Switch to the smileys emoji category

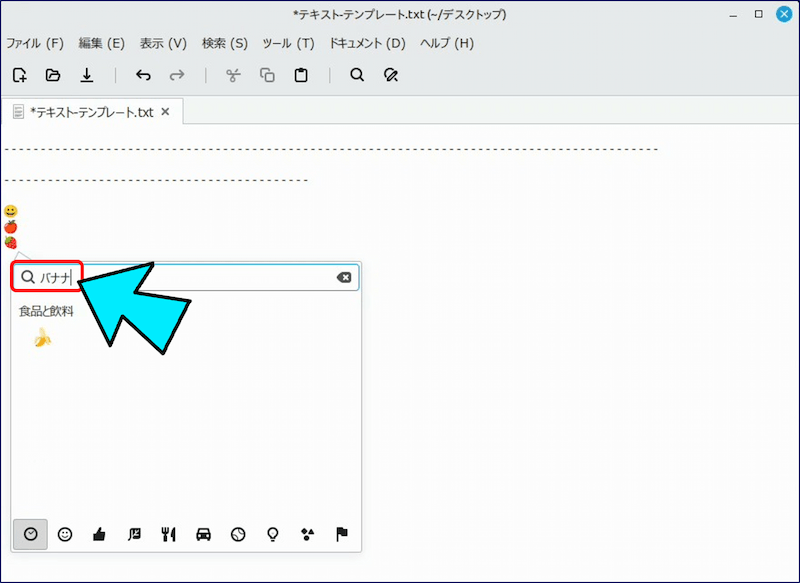65,534
